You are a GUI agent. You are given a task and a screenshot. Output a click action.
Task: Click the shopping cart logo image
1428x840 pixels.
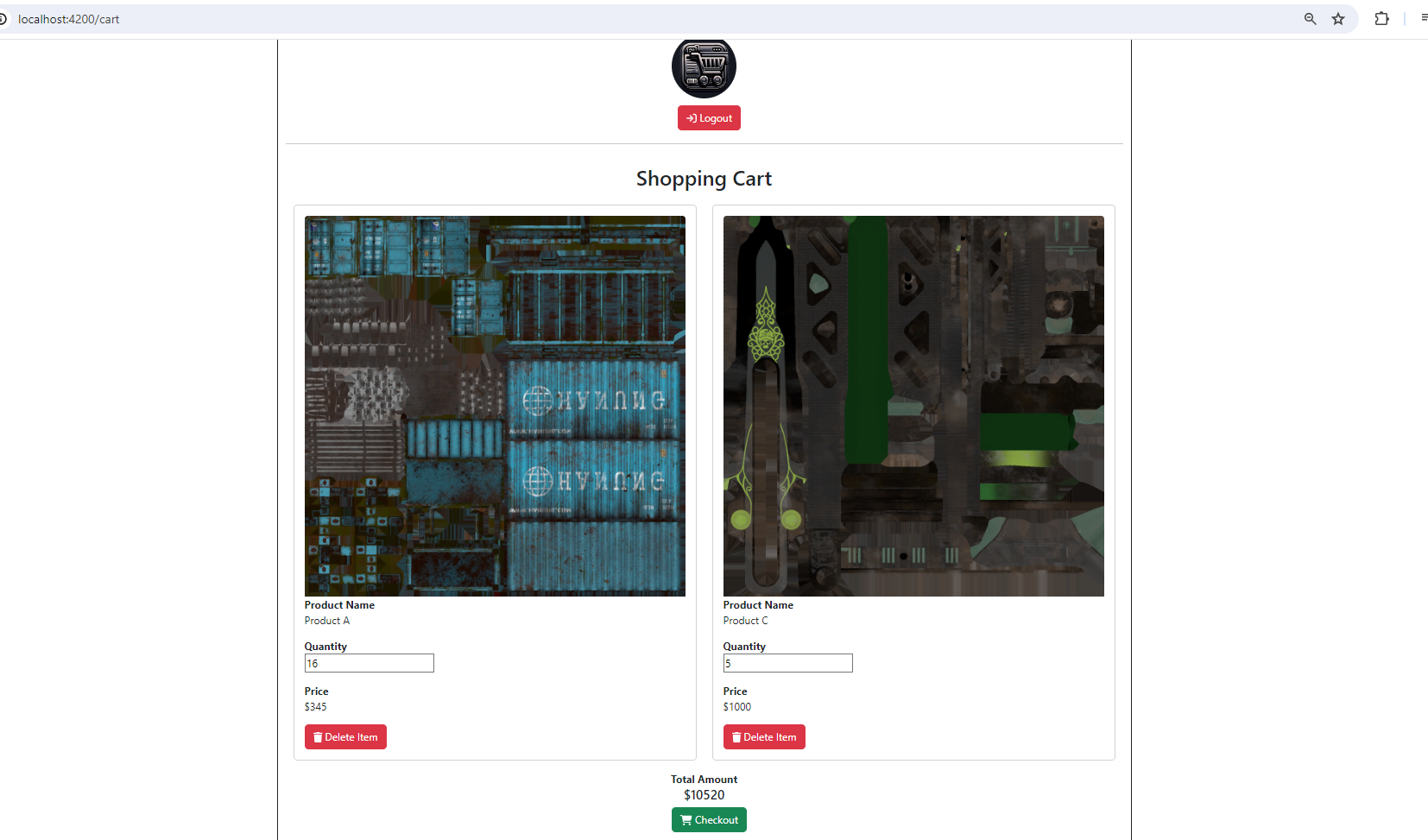pos(704,67)
